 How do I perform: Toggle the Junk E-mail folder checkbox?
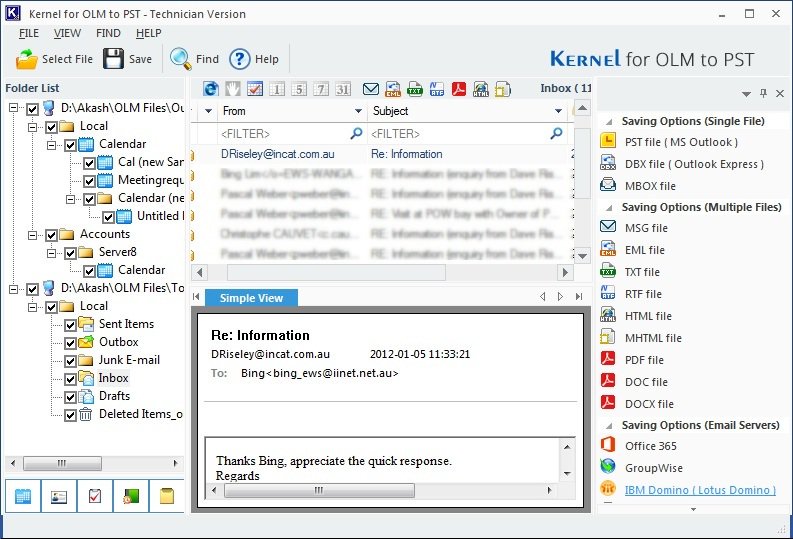pyautogui.click(x=70, y=361)
